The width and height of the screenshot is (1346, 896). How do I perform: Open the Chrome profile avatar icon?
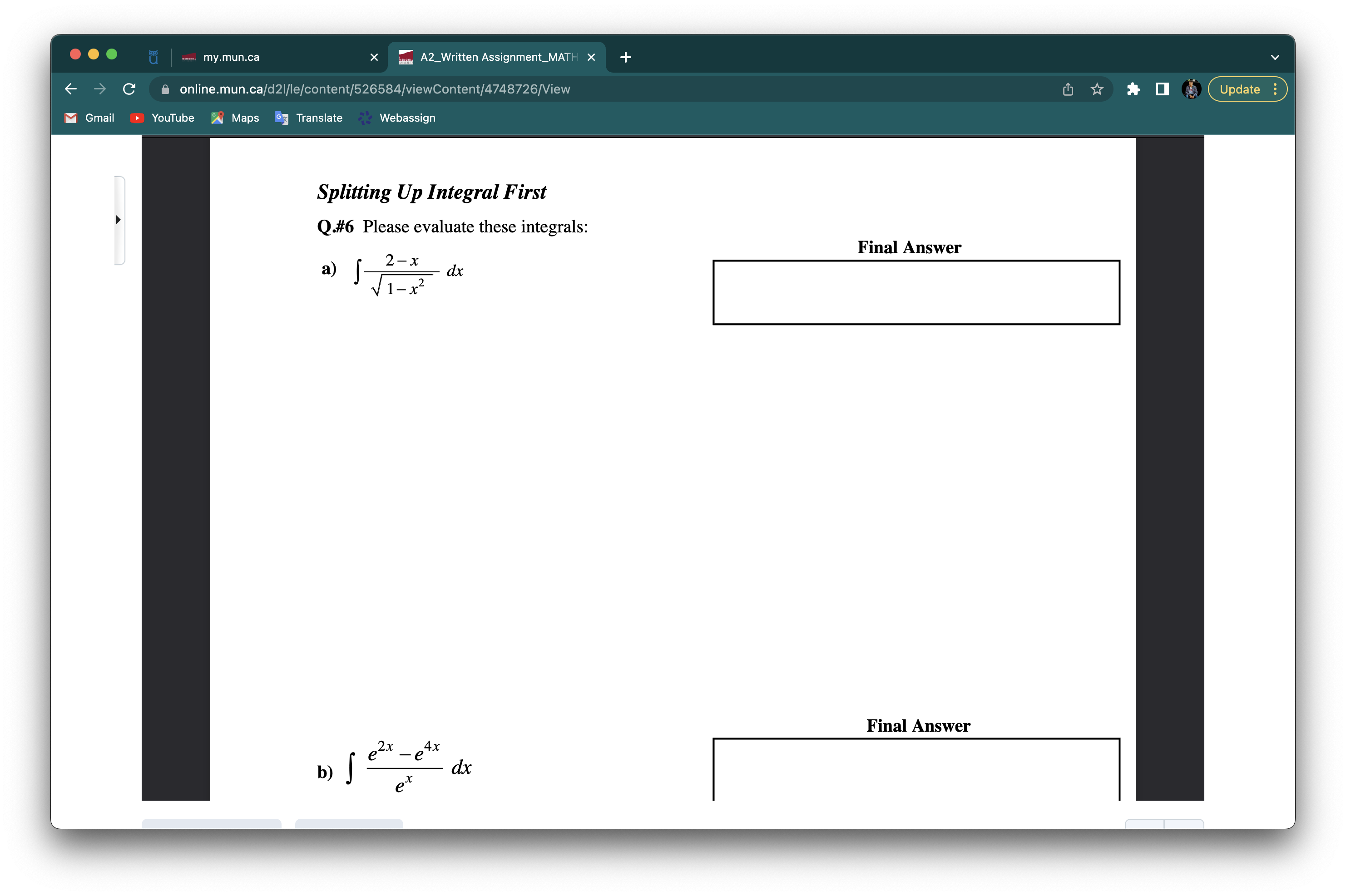pyautogui.click(x=1191, y=89)
